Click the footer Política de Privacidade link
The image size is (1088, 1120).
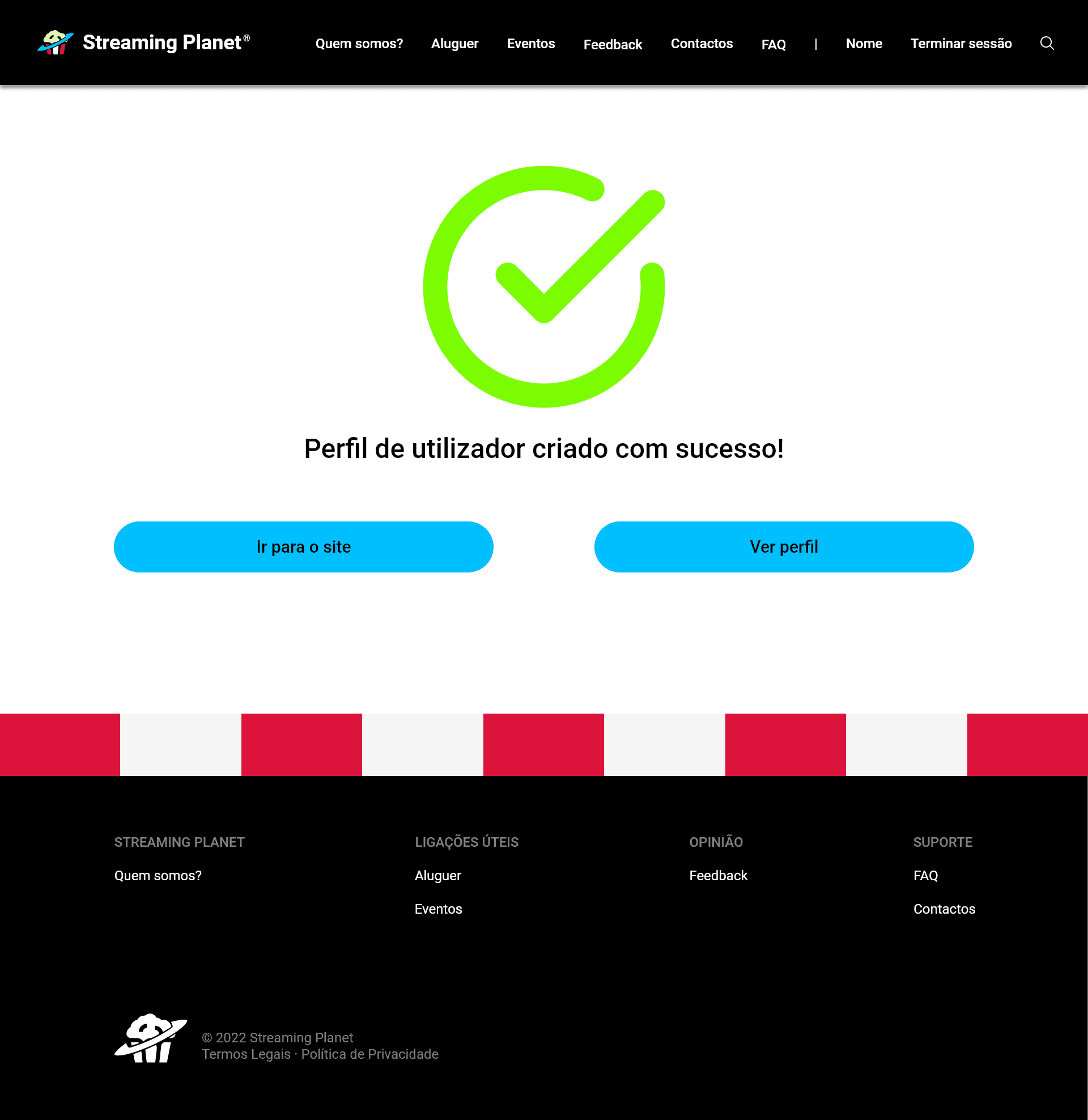pyautogui.click(x=370, y=1053)
